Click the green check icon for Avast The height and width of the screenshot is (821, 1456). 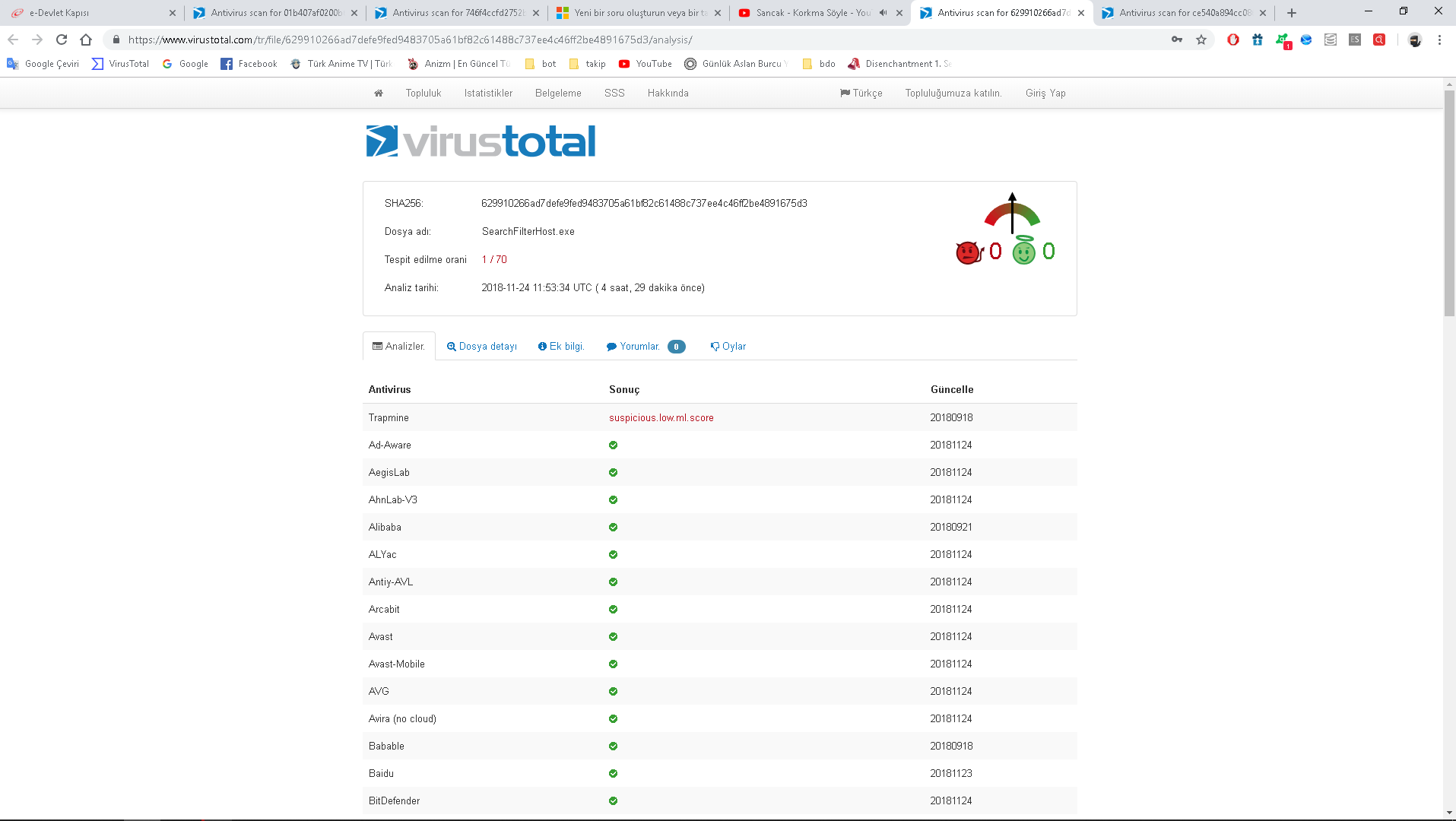coord(613,637)
